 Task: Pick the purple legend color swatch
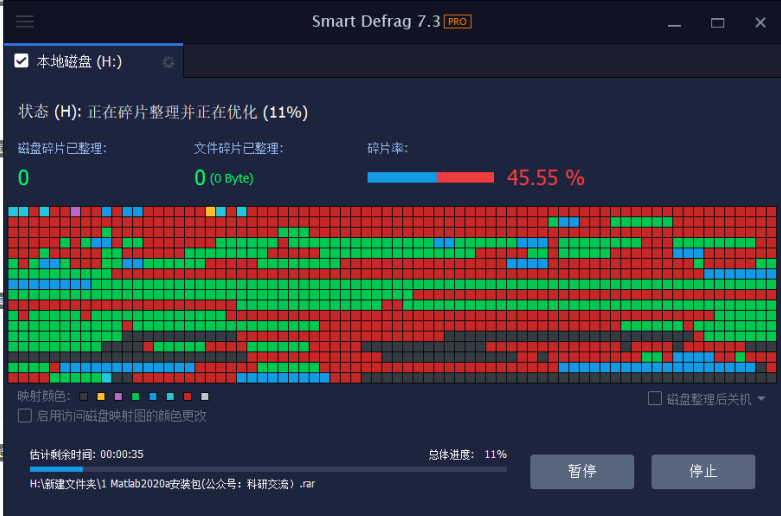point(119,396)
